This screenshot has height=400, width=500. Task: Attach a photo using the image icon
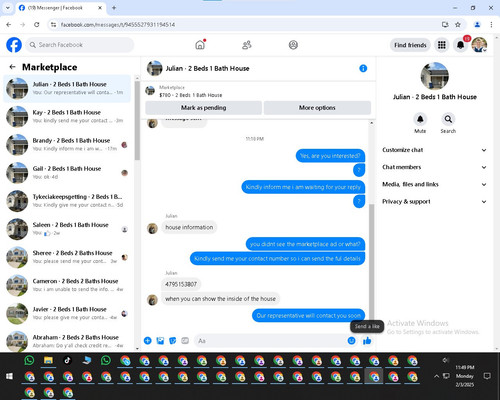coord(160,341)
